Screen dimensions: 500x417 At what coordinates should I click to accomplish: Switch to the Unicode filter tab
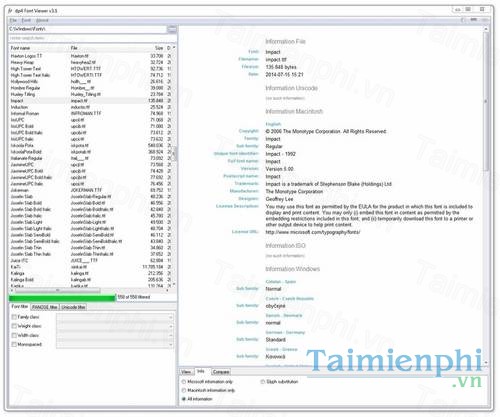[x=73, y=307]
